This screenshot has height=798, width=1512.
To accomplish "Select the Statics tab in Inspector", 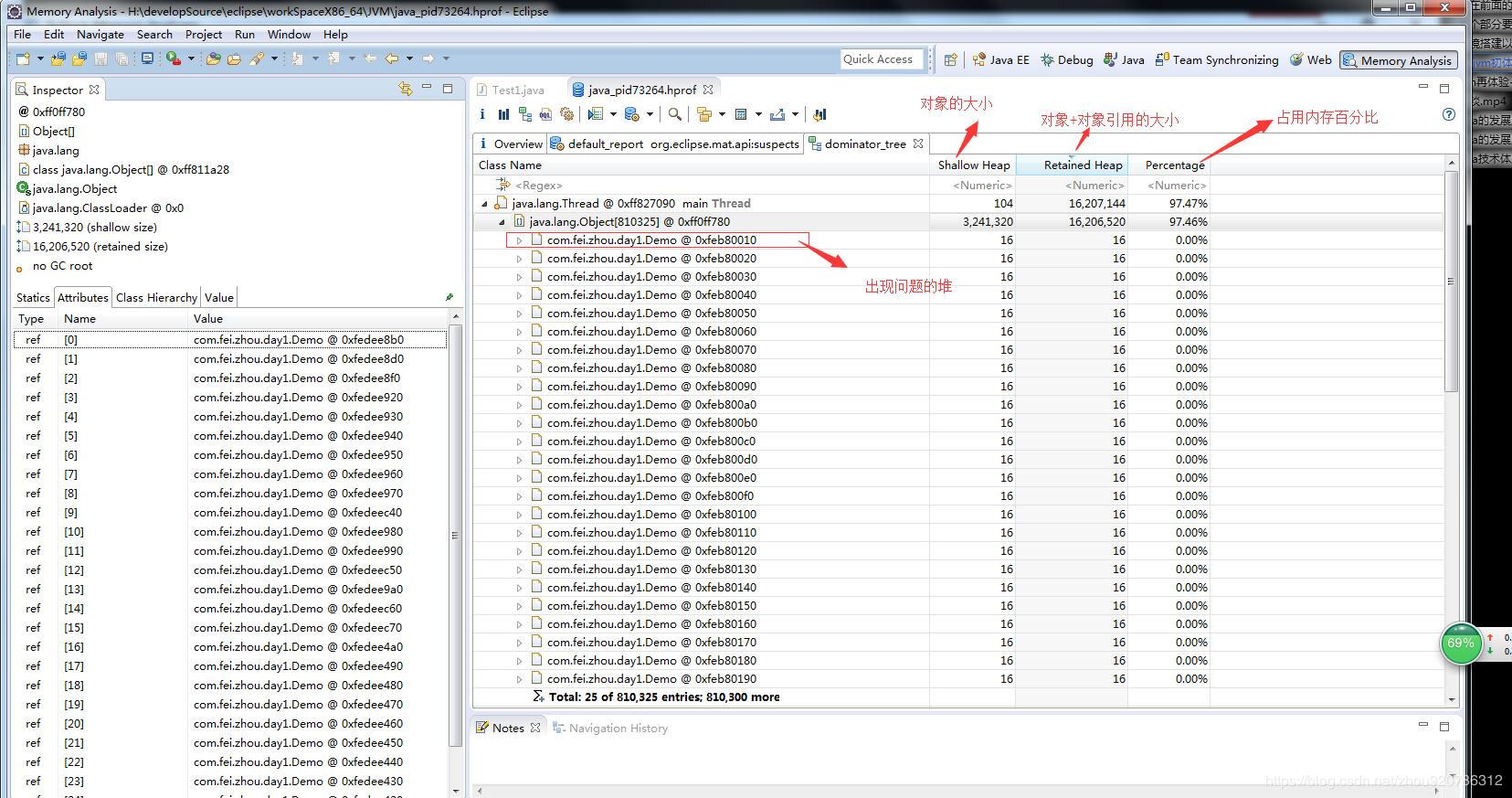I will click(33, 297).
